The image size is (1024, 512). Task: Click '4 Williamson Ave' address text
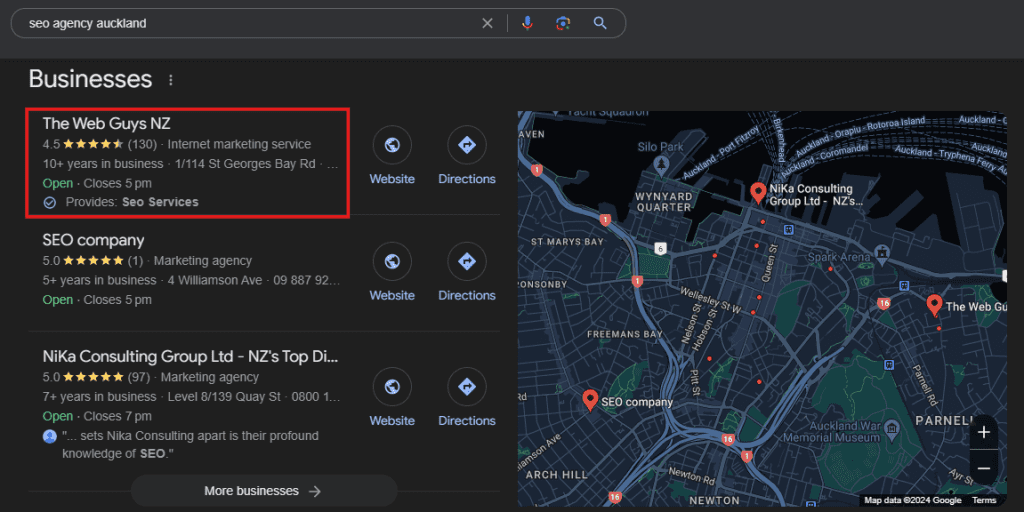pyautogui.click(x=215, y=280)
